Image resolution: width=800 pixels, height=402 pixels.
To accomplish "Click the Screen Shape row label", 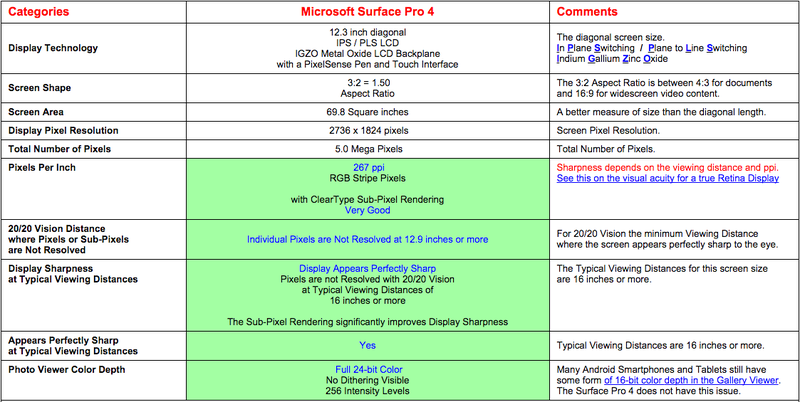I will [x=39, y=88].
